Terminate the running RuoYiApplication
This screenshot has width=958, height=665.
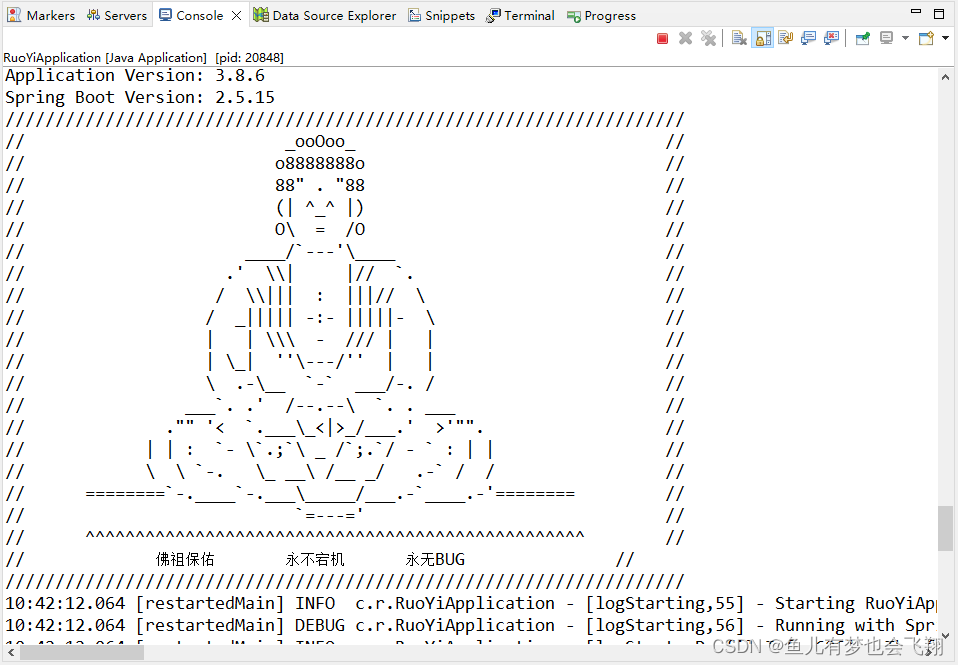click(x=662, y=39)
